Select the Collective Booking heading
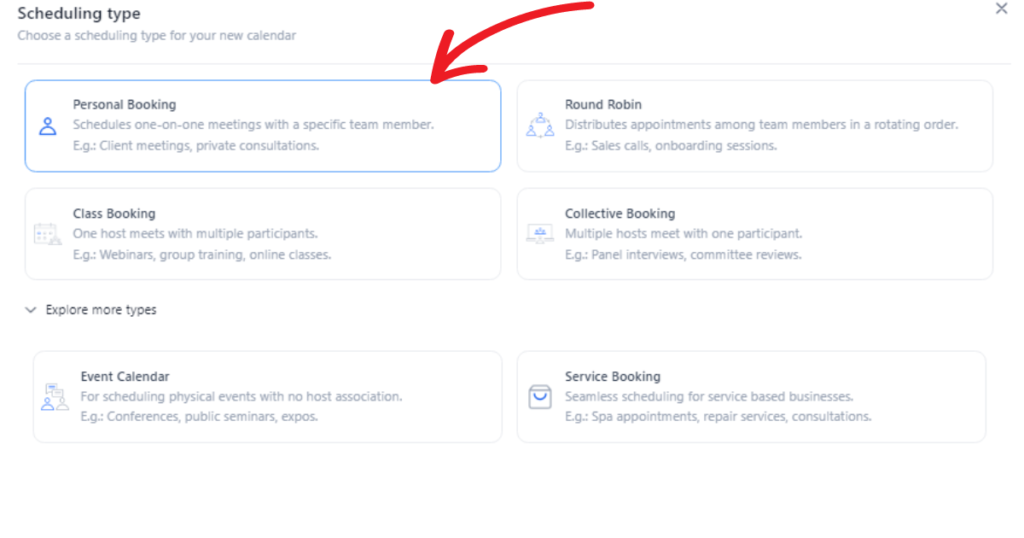Image resolution: width=1024 pixels, height=538 pixels. click(x=620, y=214)
